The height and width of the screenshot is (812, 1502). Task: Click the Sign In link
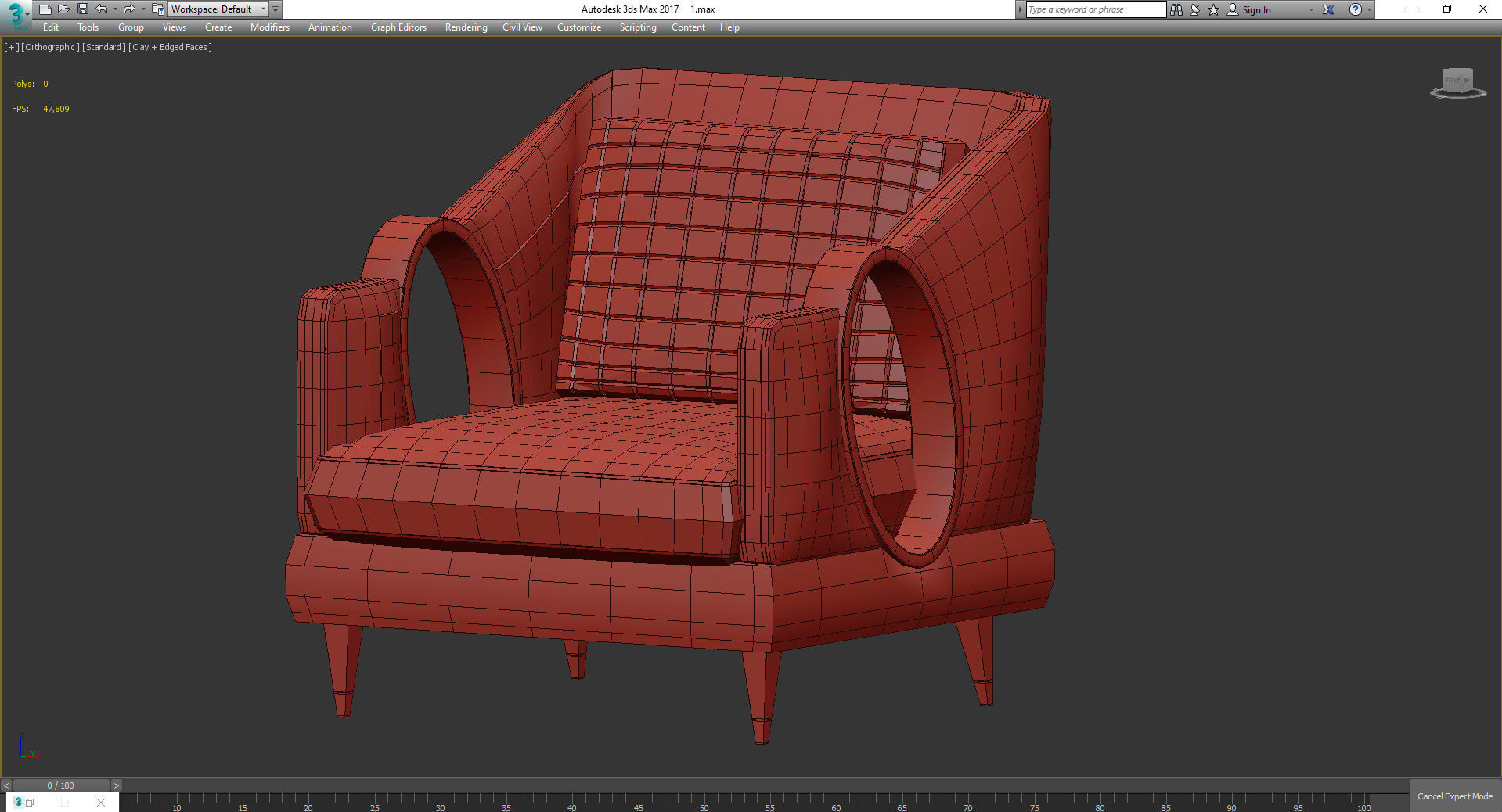[1256, 10]
